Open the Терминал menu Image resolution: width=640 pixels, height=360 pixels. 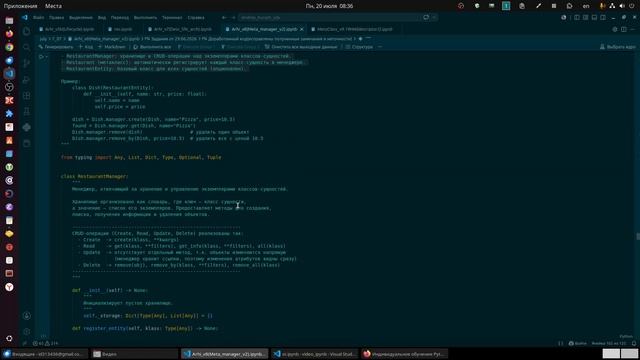click(172, 18)
